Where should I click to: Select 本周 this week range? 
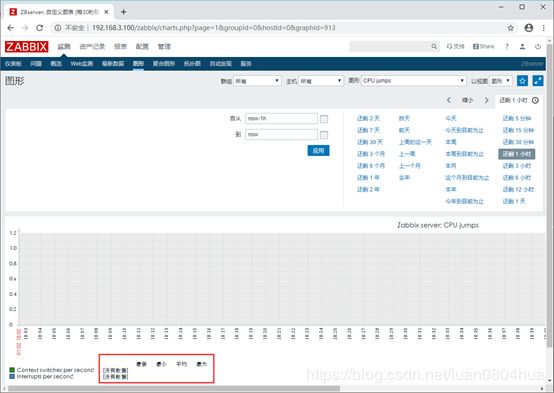[x=450, y=142]
